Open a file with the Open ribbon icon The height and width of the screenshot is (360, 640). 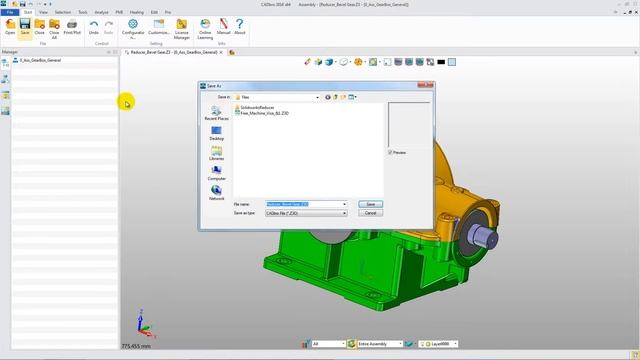click(x=10, y=27)
